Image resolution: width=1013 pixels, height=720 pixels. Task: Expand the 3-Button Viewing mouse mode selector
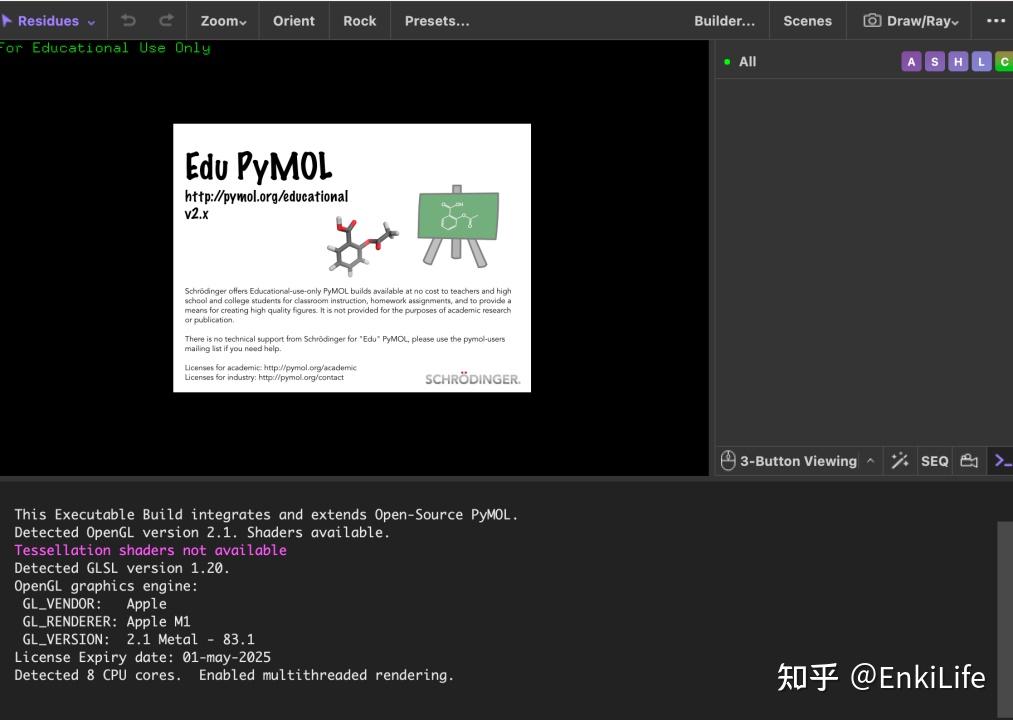click(869, 460)
